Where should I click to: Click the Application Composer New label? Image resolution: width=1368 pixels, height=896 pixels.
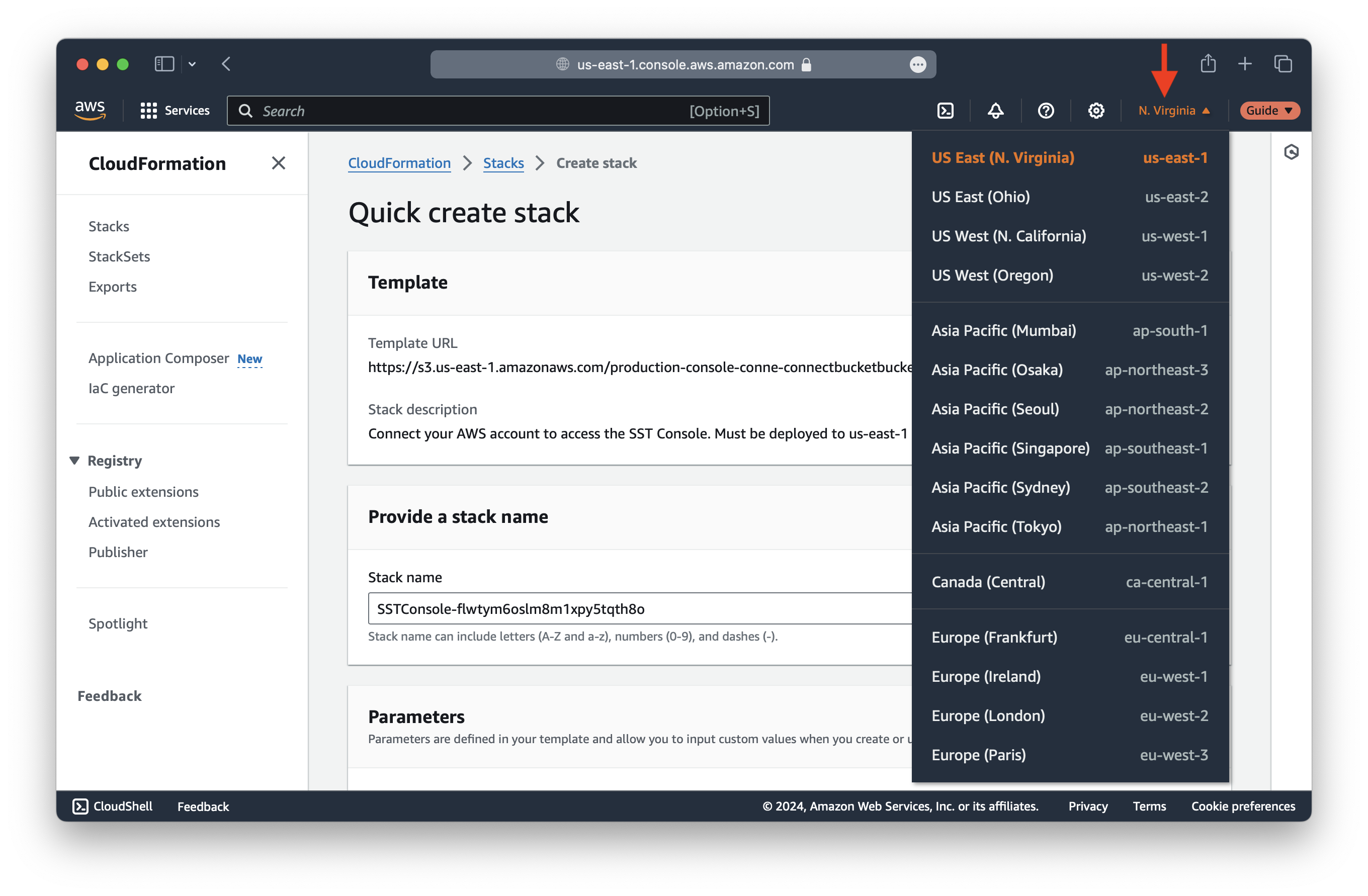175,357
